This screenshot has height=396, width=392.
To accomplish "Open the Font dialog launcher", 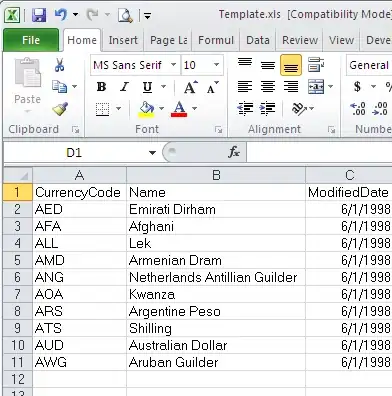I will click(219, 130).
